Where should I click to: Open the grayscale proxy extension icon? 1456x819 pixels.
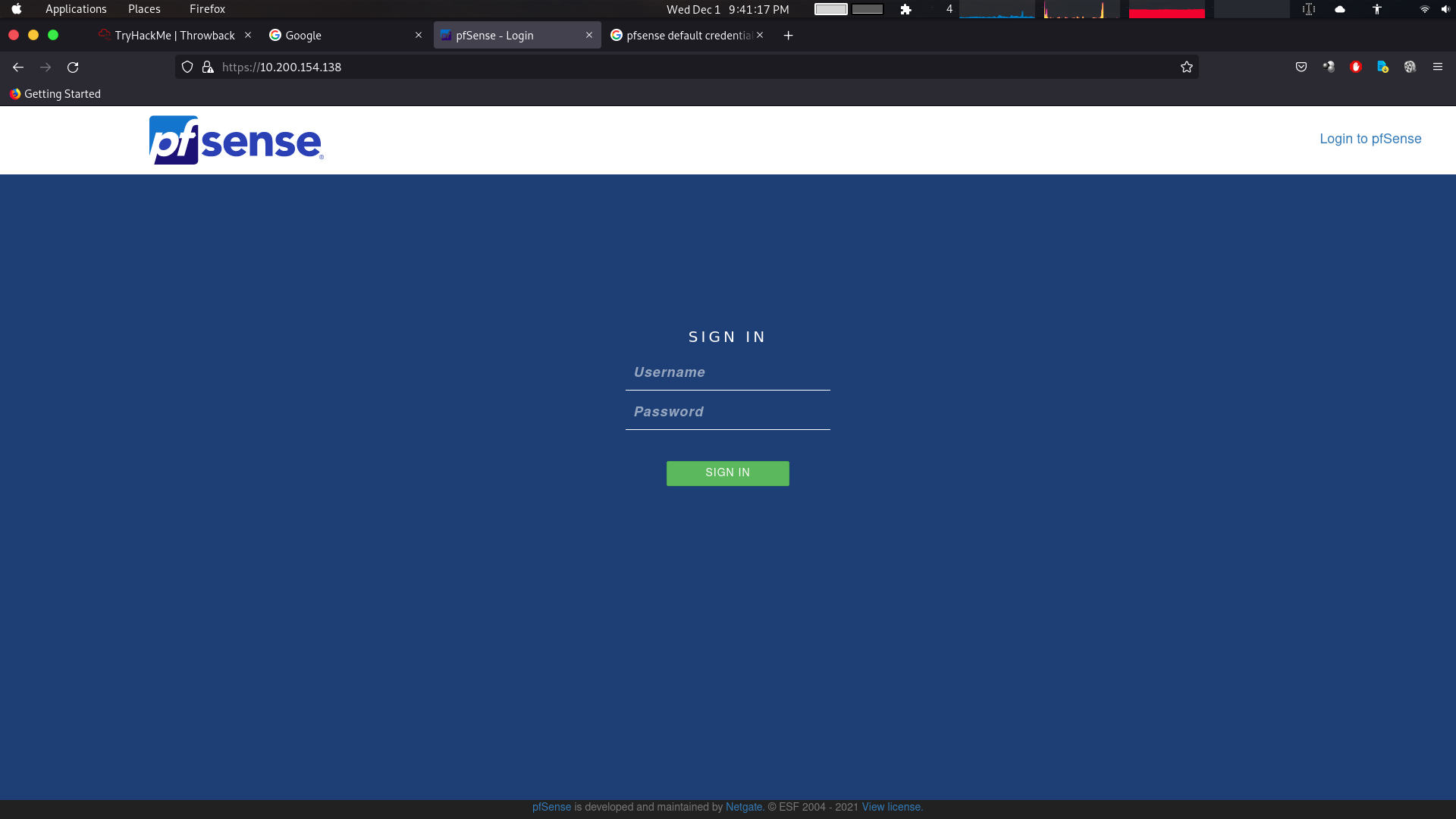1329,67
